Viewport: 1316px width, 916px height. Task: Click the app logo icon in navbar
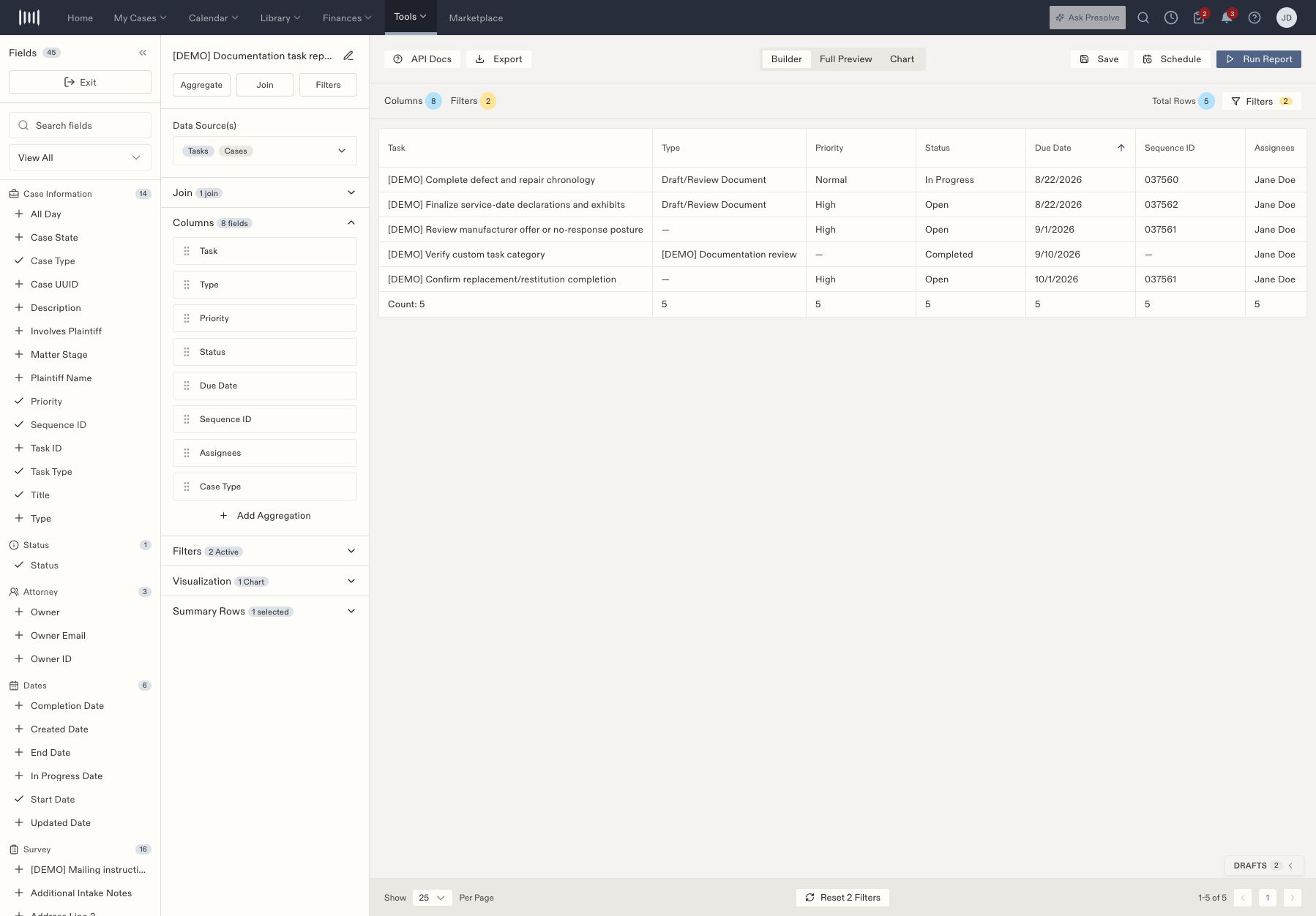coord(29,18)
